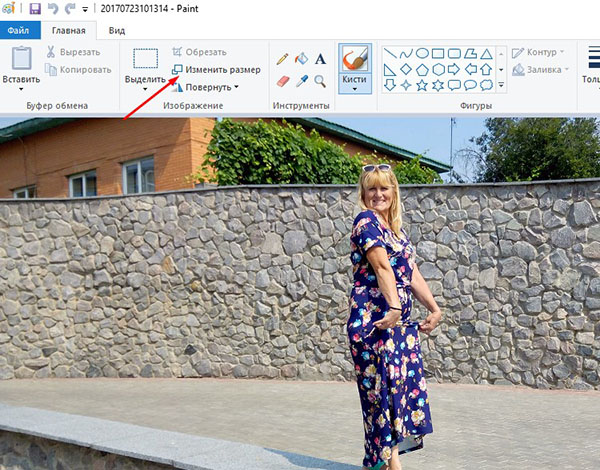Choose the five-point star shape
The image size is (600, 470).
pos(422,85)
